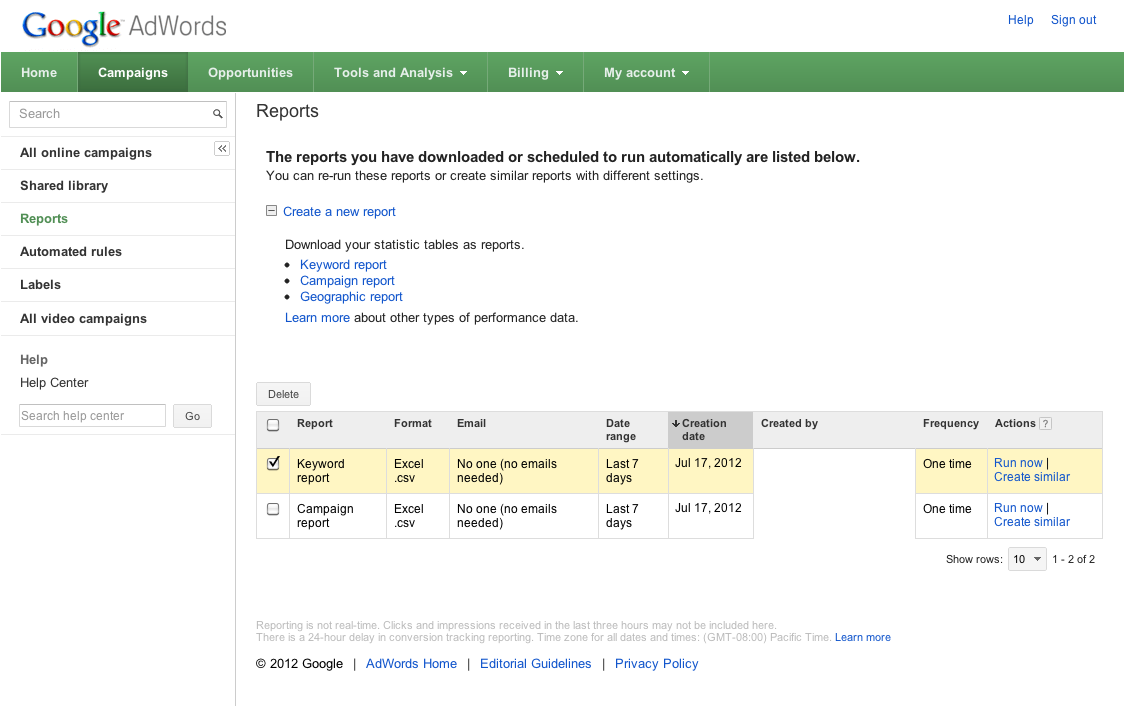The height and width of the screenshot is (706, 1124).
Task: Open the Campaign report link
Action: click(x=347, y=281)
